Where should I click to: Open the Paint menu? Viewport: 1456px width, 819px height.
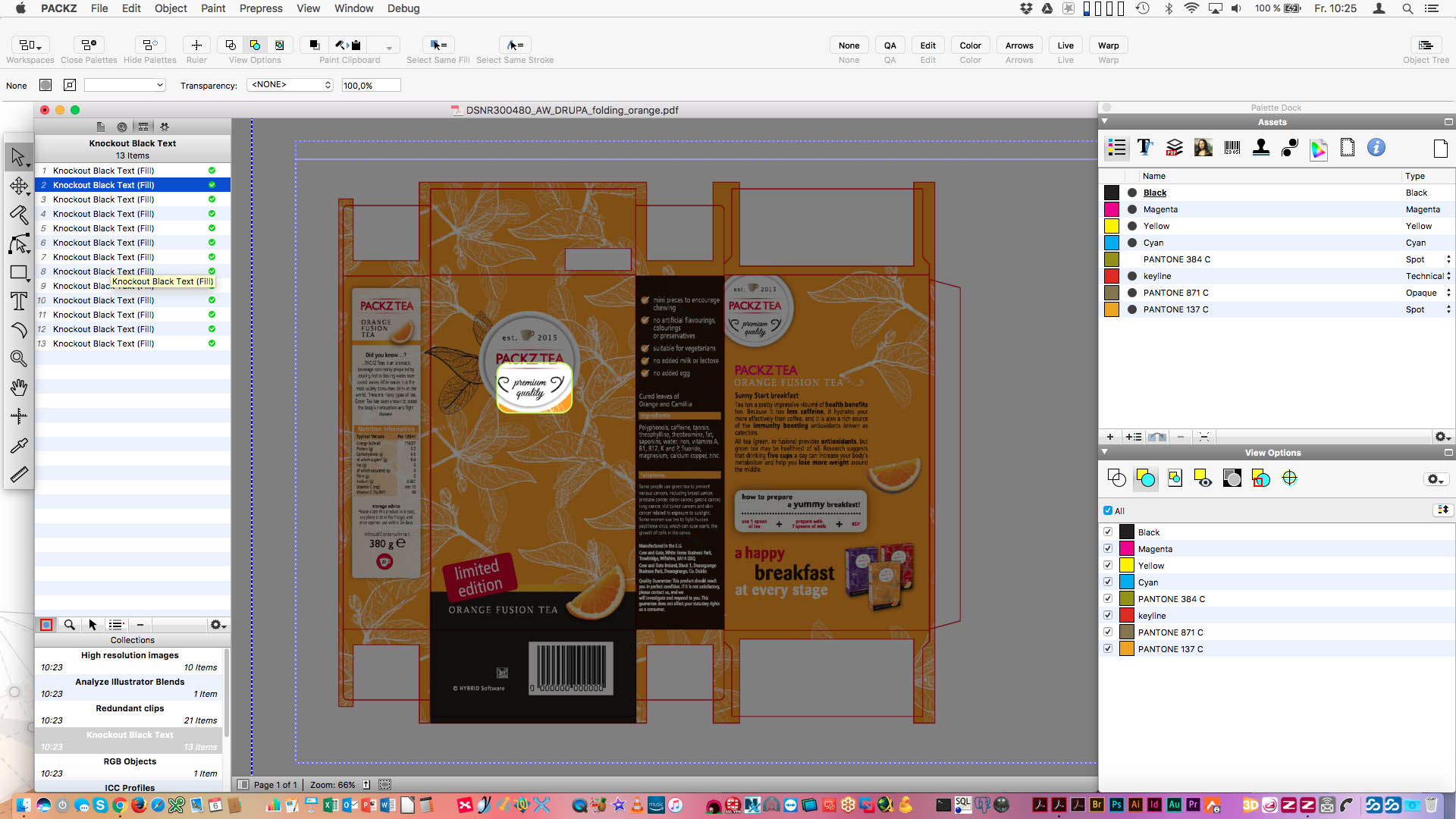click(213, 8)
